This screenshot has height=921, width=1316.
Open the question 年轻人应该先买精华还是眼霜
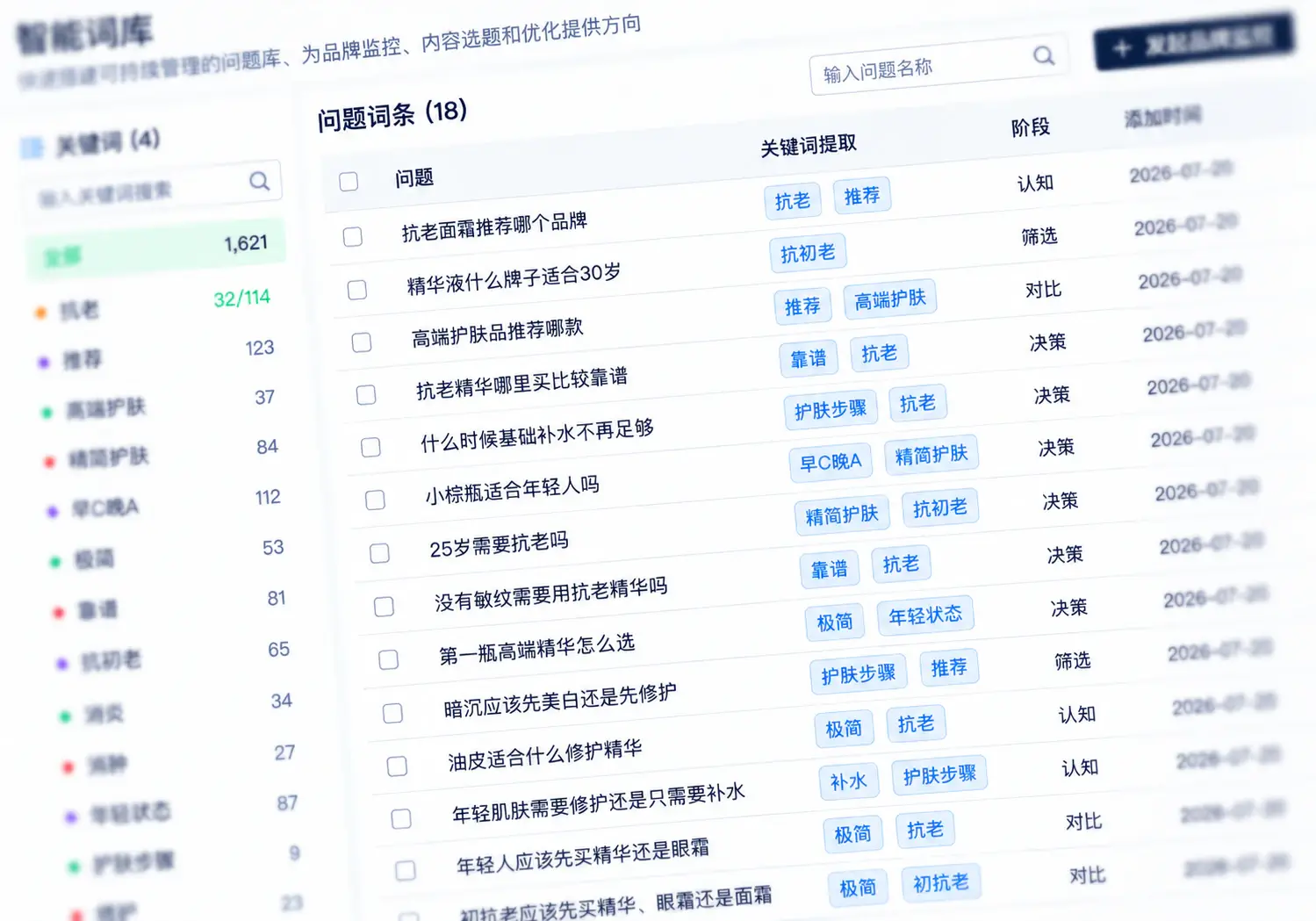click(x=583, y=857)
